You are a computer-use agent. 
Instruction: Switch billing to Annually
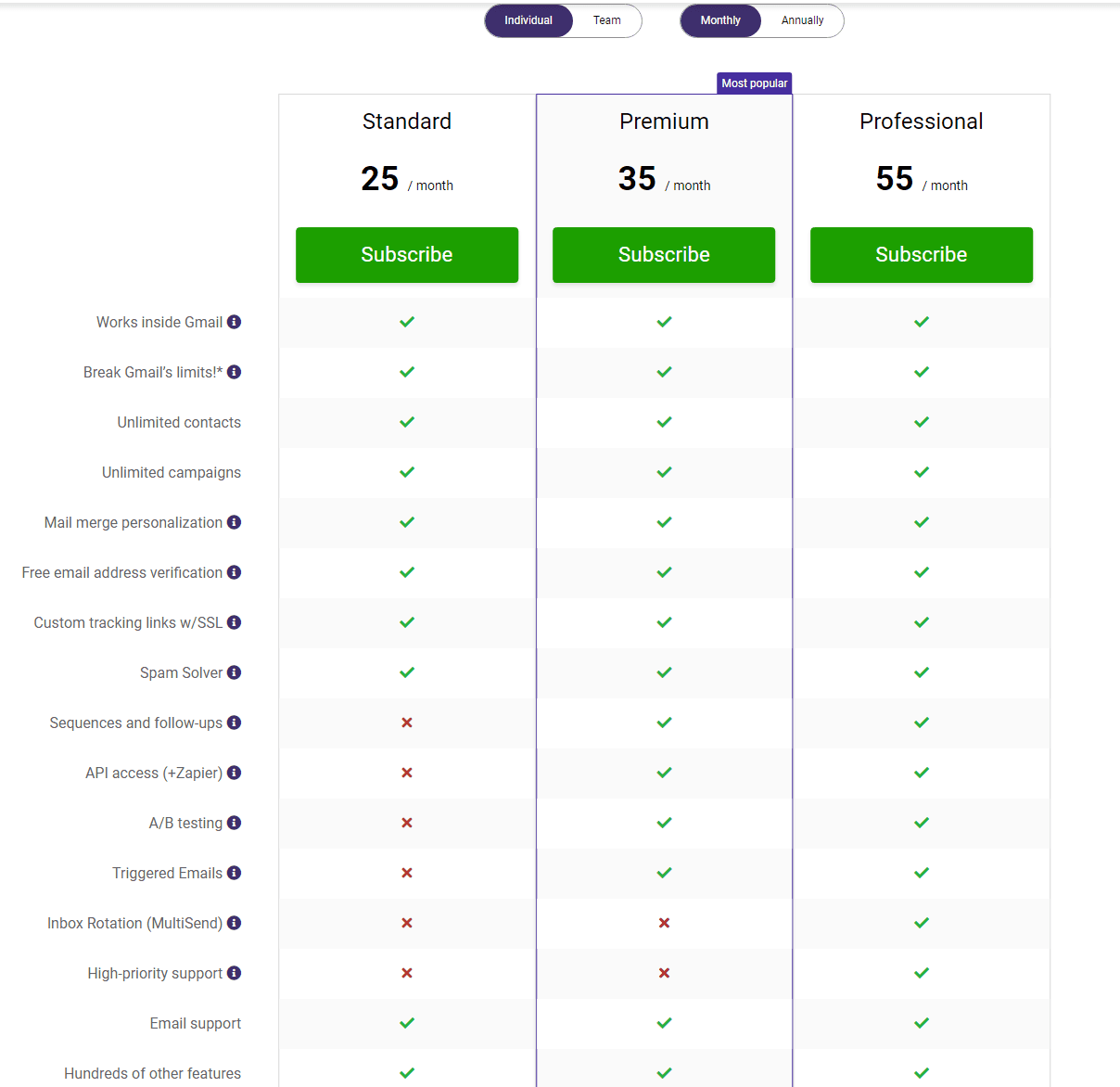tap(801, 19)
